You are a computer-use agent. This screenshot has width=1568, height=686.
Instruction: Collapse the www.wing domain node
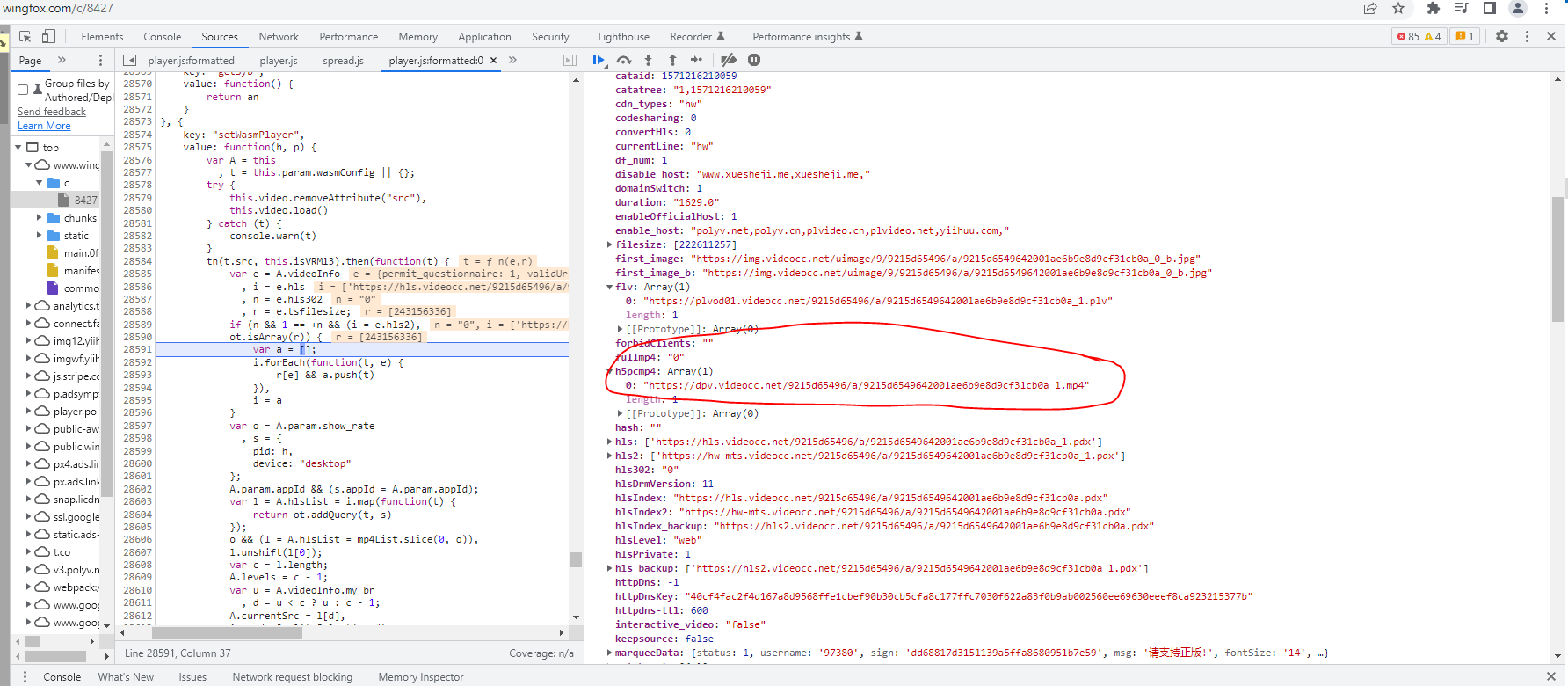tap(28, 165)
